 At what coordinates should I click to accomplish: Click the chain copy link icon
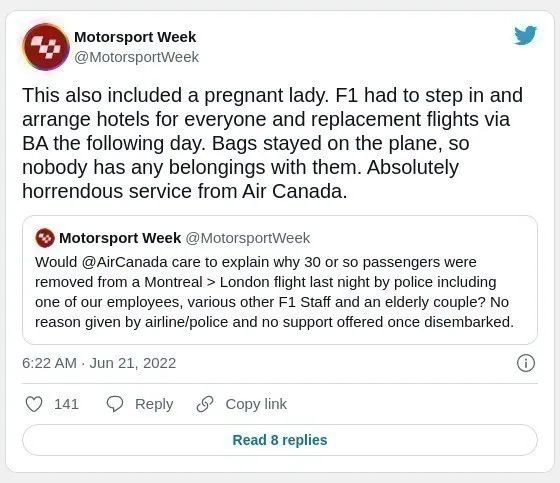click(205, 404)
